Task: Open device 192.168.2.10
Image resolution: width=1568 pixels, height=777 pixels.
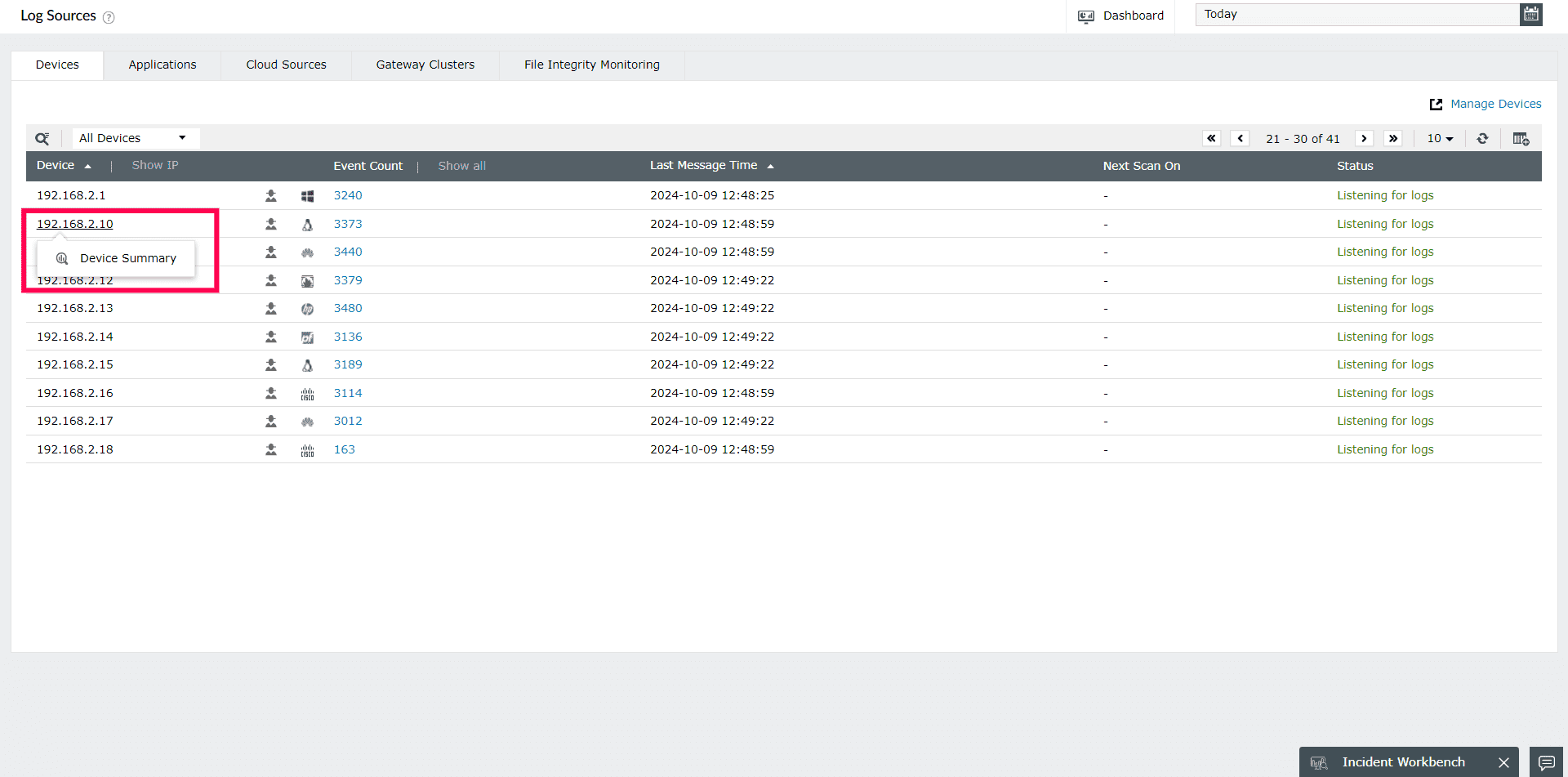Action: pos(75,224)
